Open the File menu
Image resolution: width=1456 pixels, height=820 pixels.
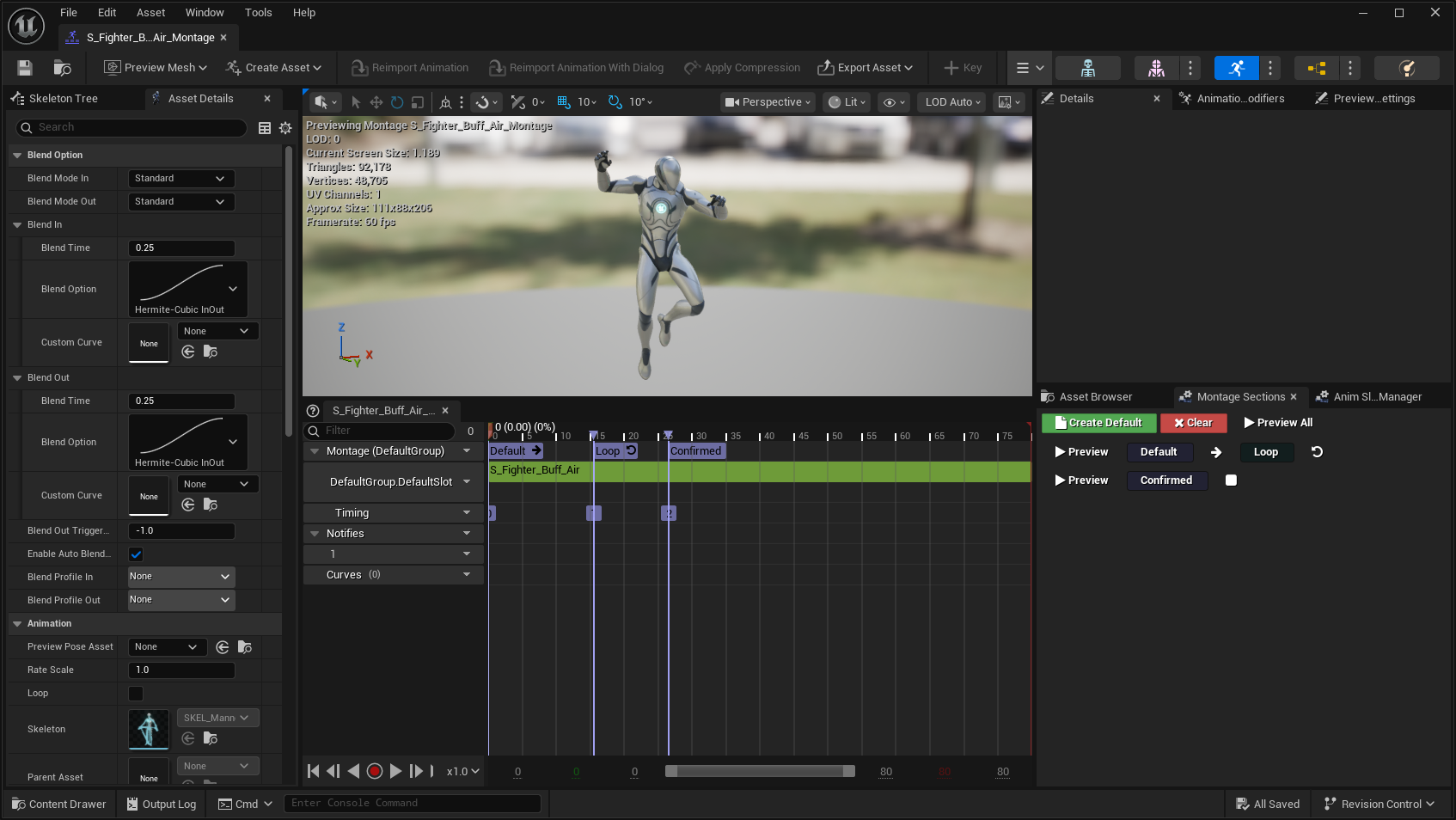click(69, 13)
